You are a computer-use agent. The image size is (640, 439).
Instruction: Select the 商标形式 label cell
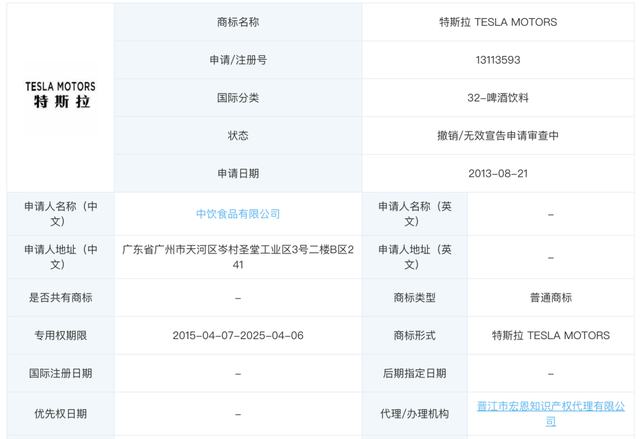415,336
